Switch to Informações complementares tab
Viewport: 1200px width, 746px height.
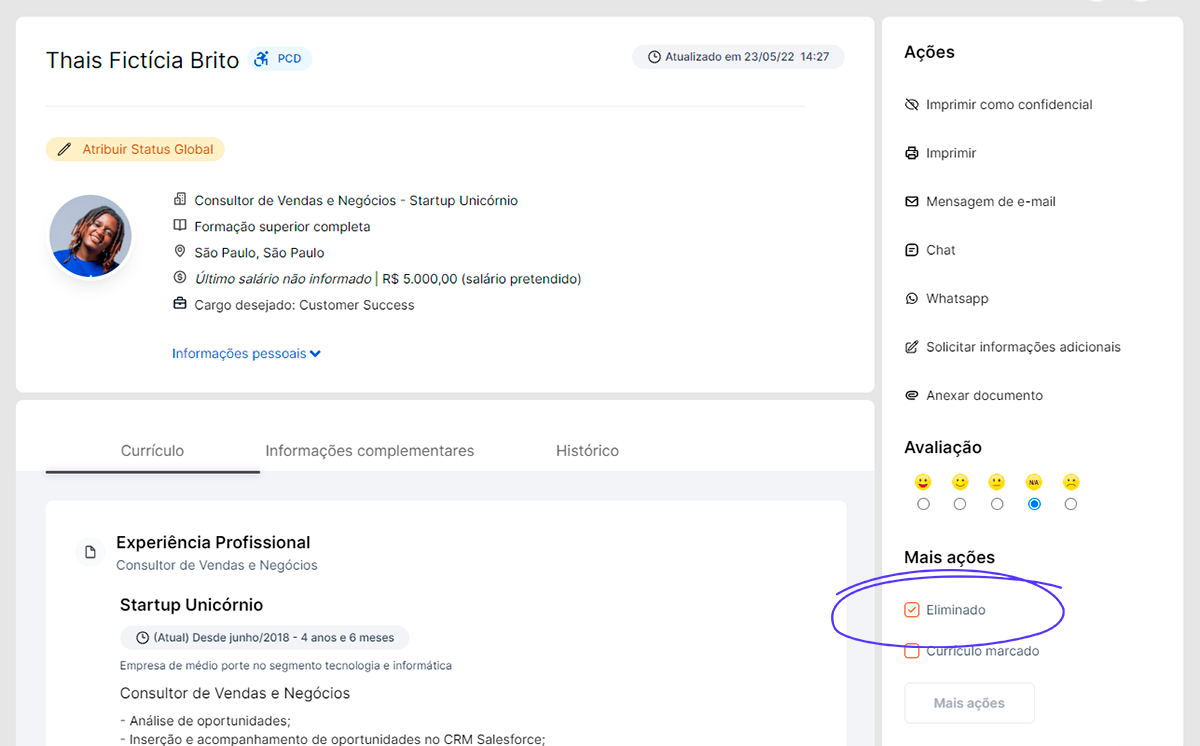[369, 451]
